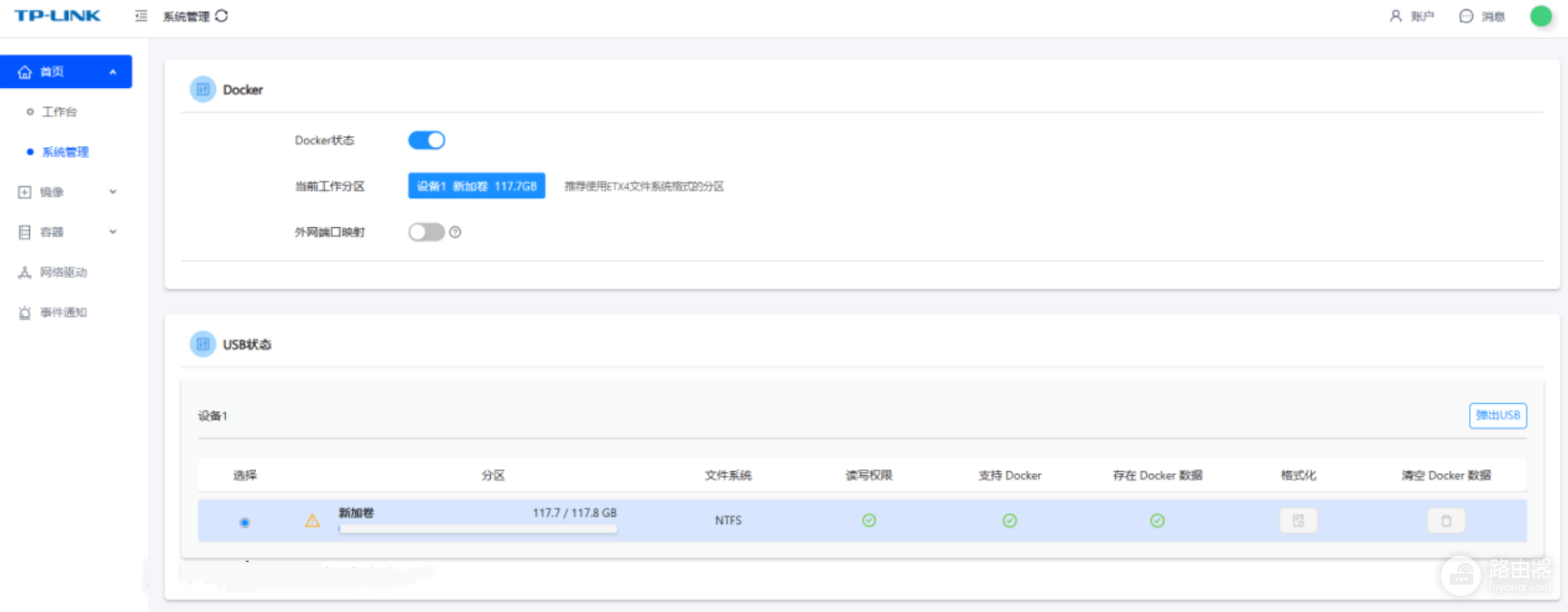This screenshot has width=1568, height=612.
Task: Click the 设备1 新加卷 117.7GB partition button
Action: click(476, 185)
